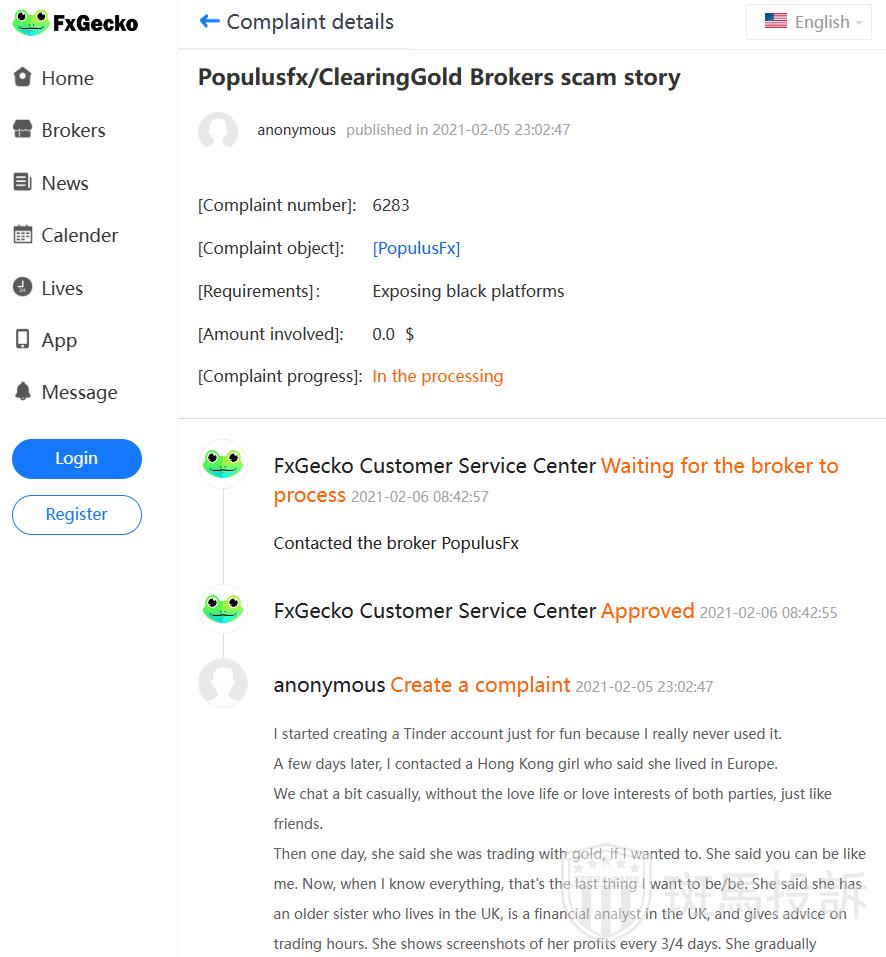Click the Message bell icon
Image resolution: width=886 pixels, height=957 pixels.
22,392
